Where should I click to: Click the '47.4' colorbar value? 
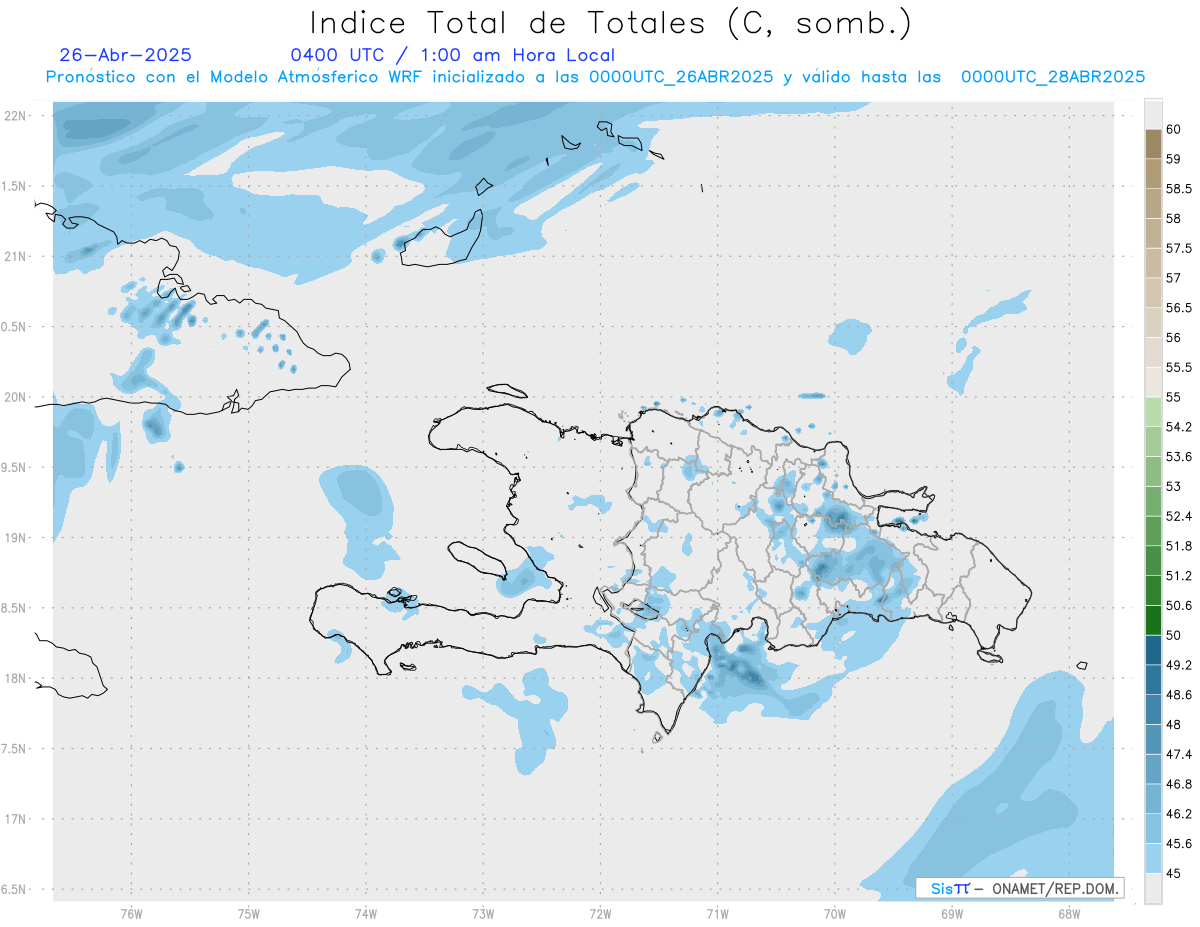(1179, 754)
